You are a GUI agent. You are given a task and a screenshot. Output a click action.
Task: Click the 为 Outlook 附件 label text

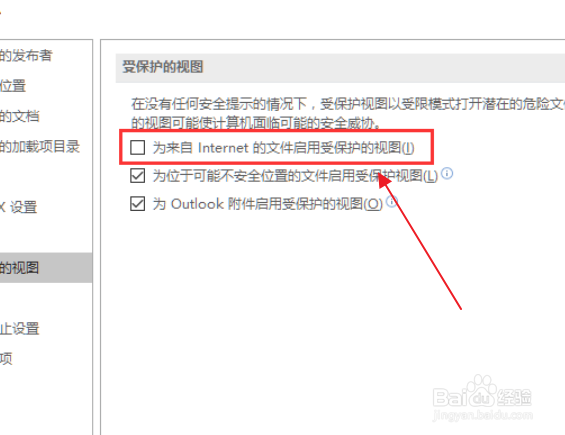[x=267, y=204]
